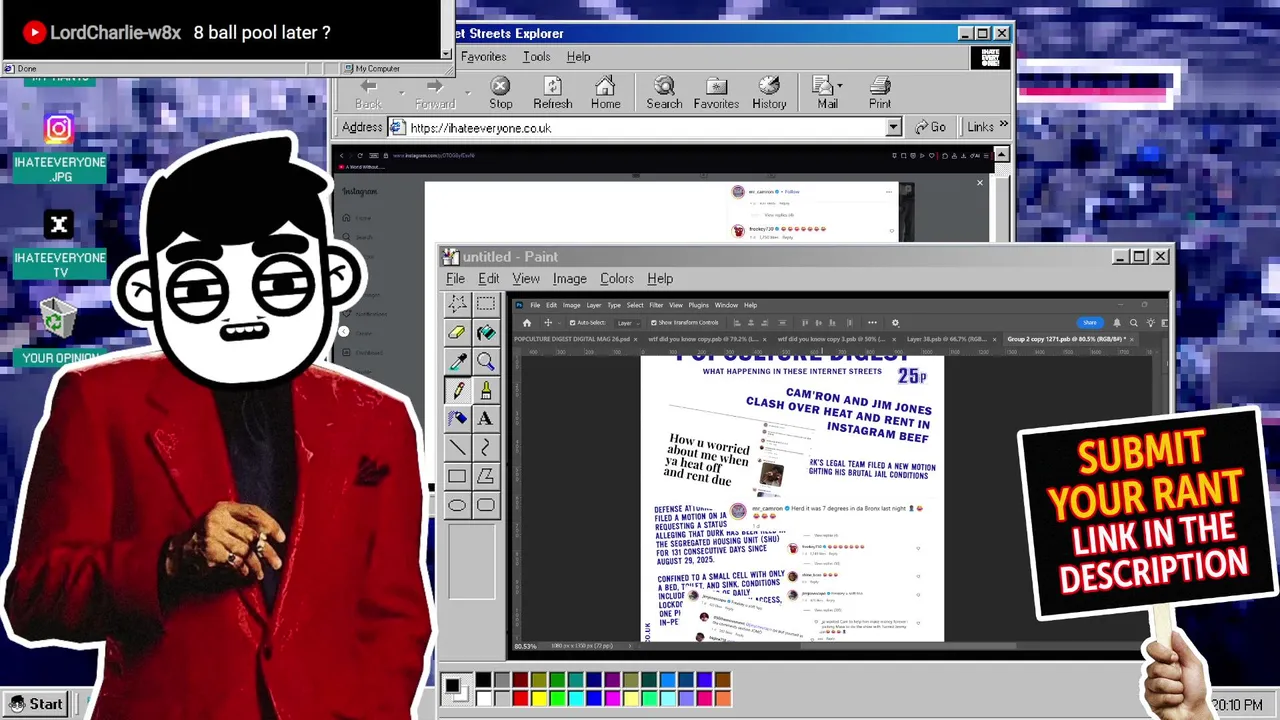Open the Image menu in Paint
The image size is (1280, 720).
pyautogui.click(x=570, y=278)
